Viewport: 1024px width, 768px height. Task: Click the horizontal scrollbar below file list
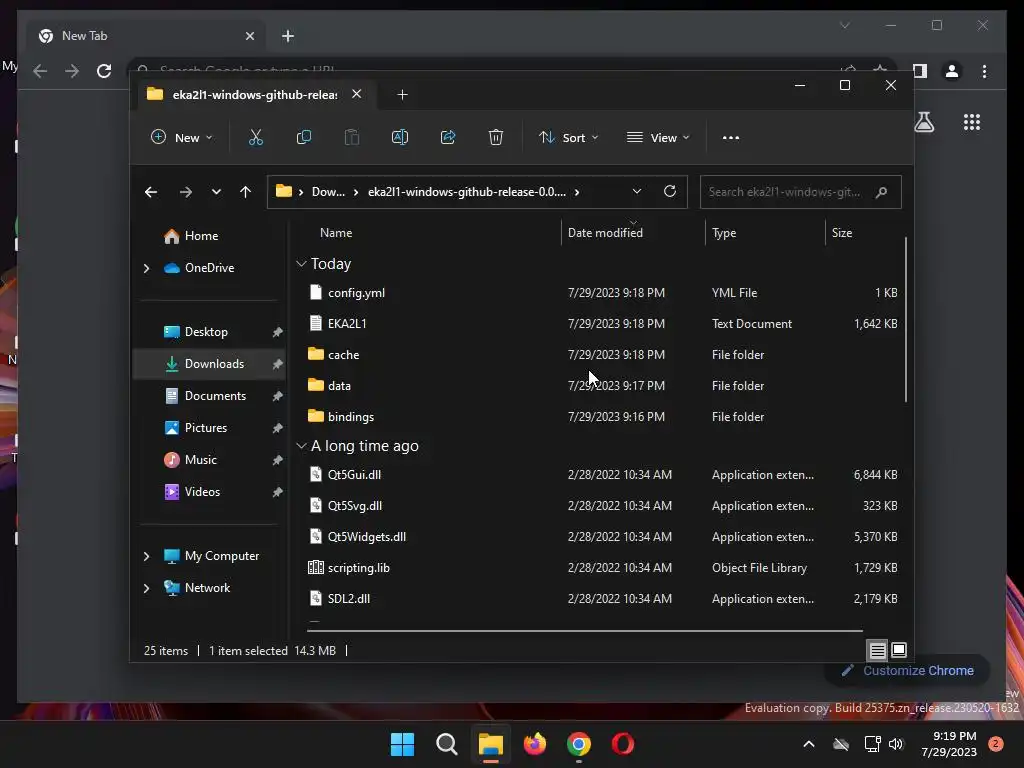(584, 631)
